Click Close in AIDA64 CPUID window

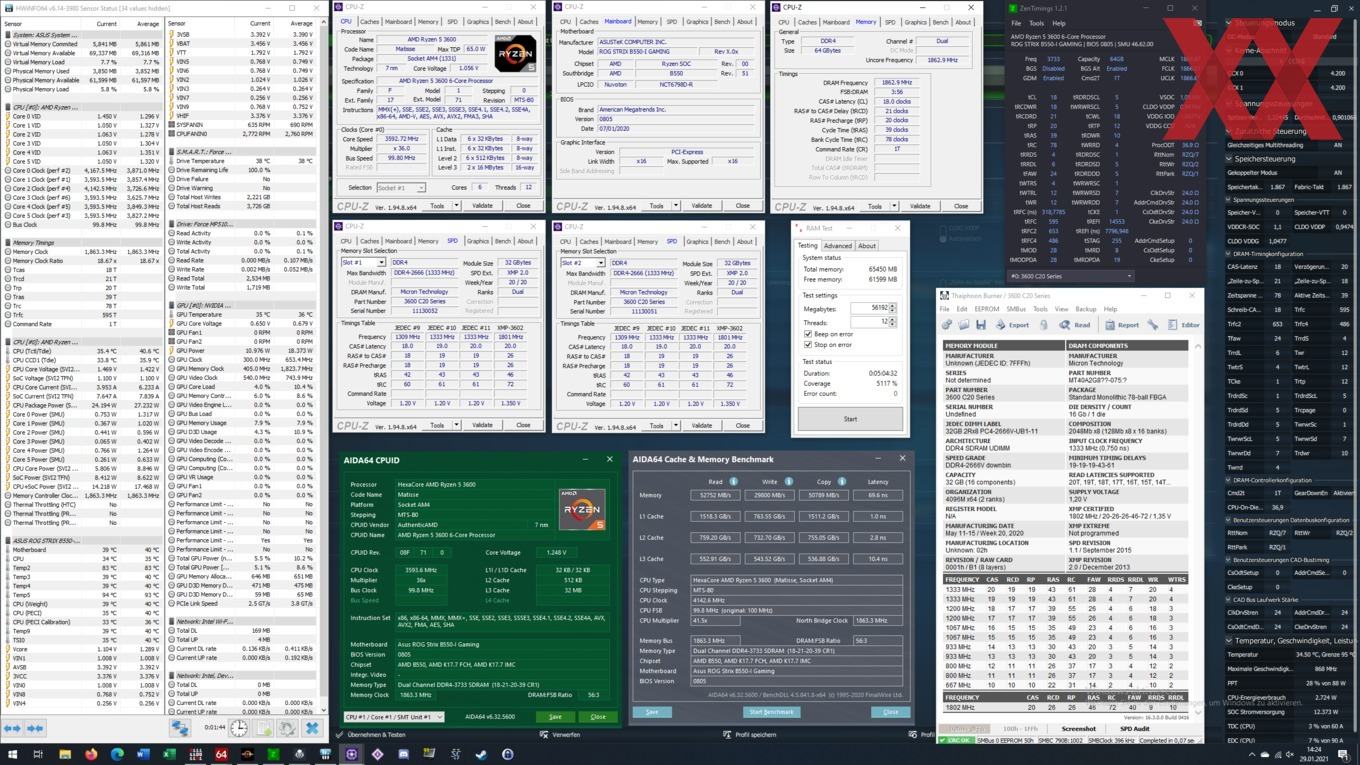(598, 717)
